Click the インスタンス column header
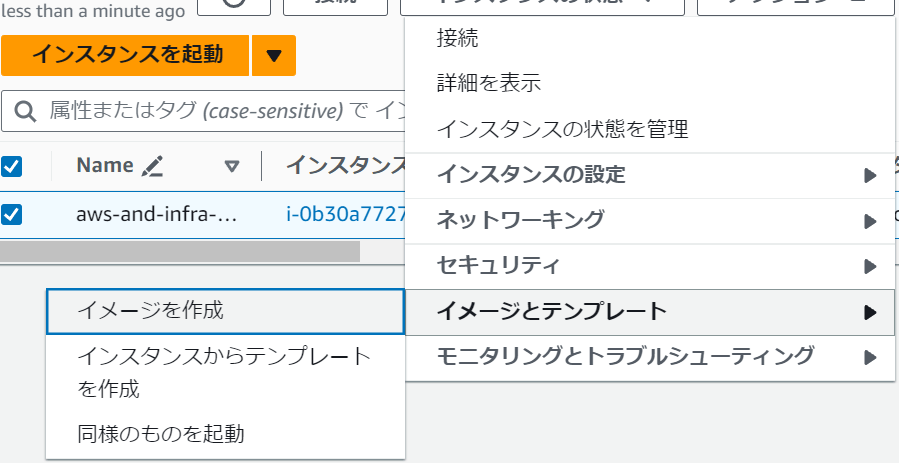This screenshot has width=899, height=463. (x=346, y=166)
